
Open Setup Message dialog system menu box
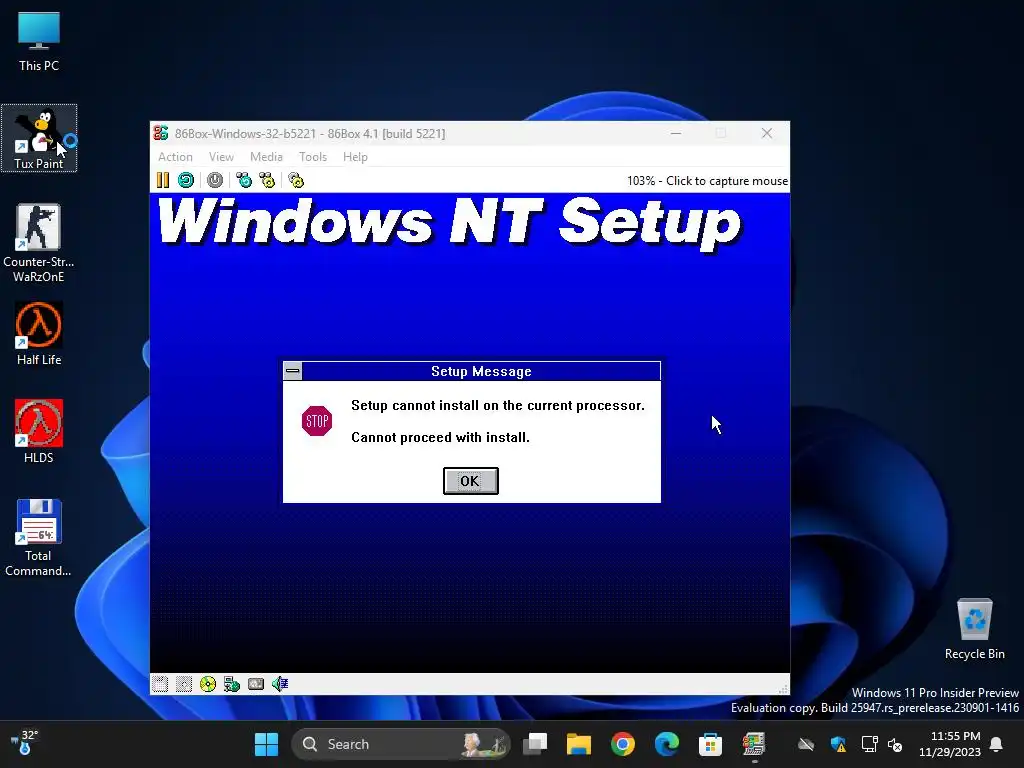tap(293, 371)
